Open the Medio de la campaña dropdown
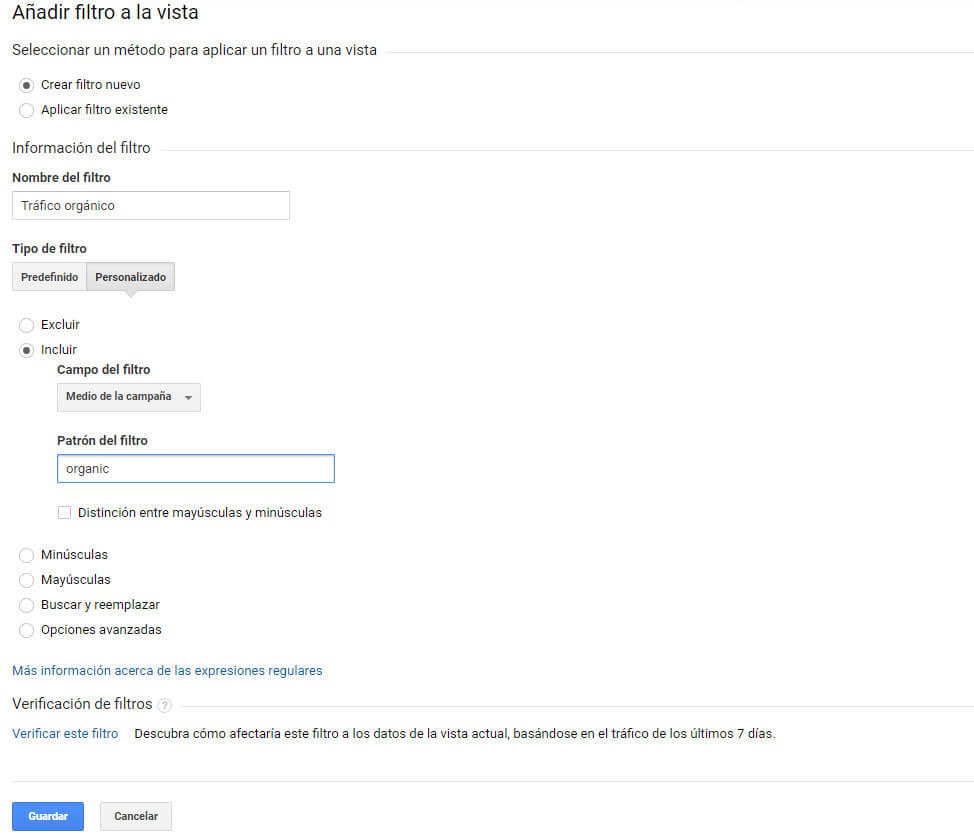 [x=128, y=397]
